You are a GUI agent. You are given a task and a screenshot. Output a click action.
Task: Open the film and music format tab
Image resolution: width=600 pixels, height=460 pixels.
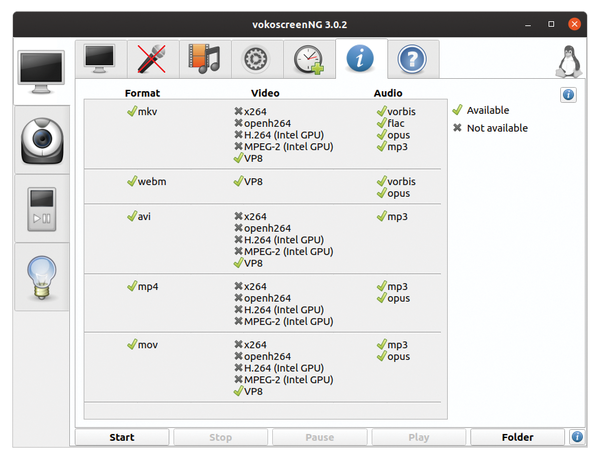coord(205,59)
